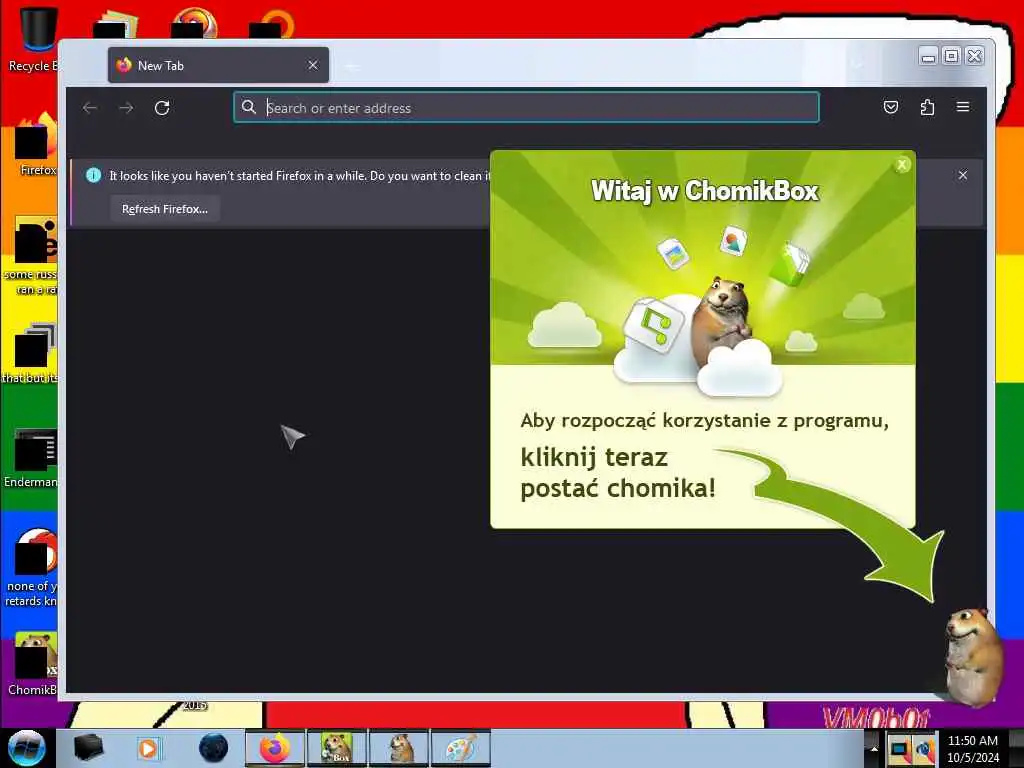
Task: Click the dark globe taskbar icon
Action: coord(213,748)
